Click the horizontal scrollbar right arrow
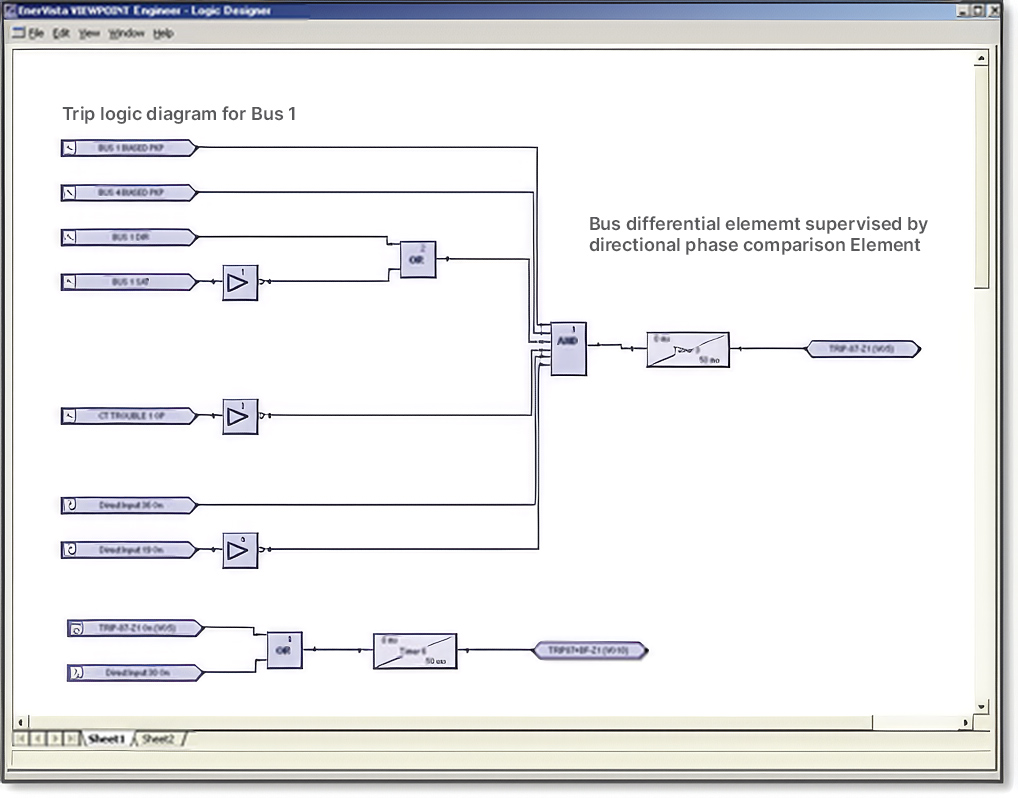1018x798 pixels. tap(965, 722)
